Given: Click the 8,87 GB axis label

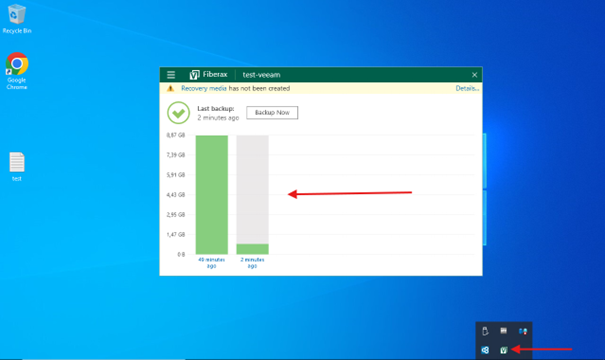Looking at the screenshot, I should click(x=176, y=135).
